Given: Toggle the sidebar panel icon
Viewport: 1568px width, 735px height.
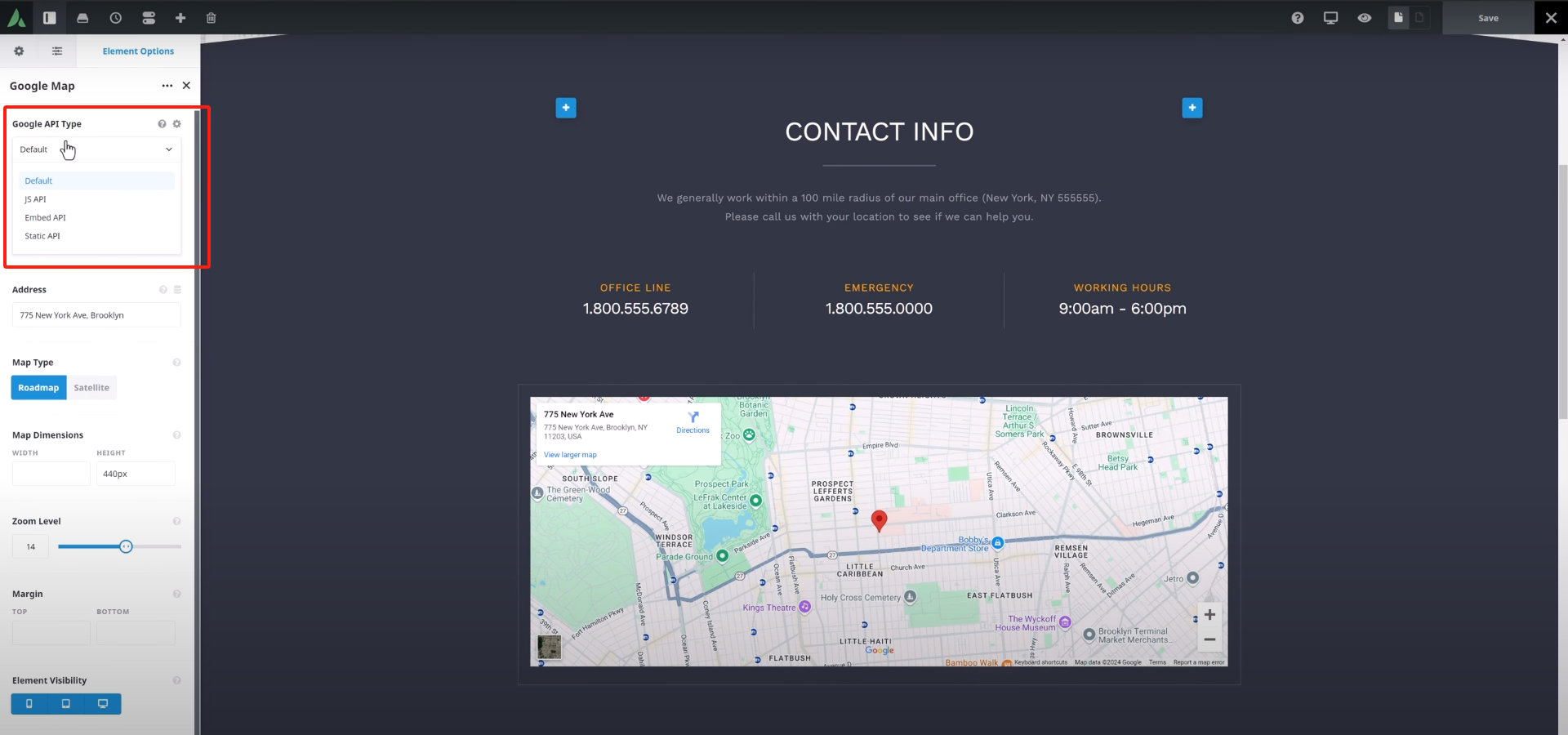Looking at the screenshot, I should (x=50, y=17).
